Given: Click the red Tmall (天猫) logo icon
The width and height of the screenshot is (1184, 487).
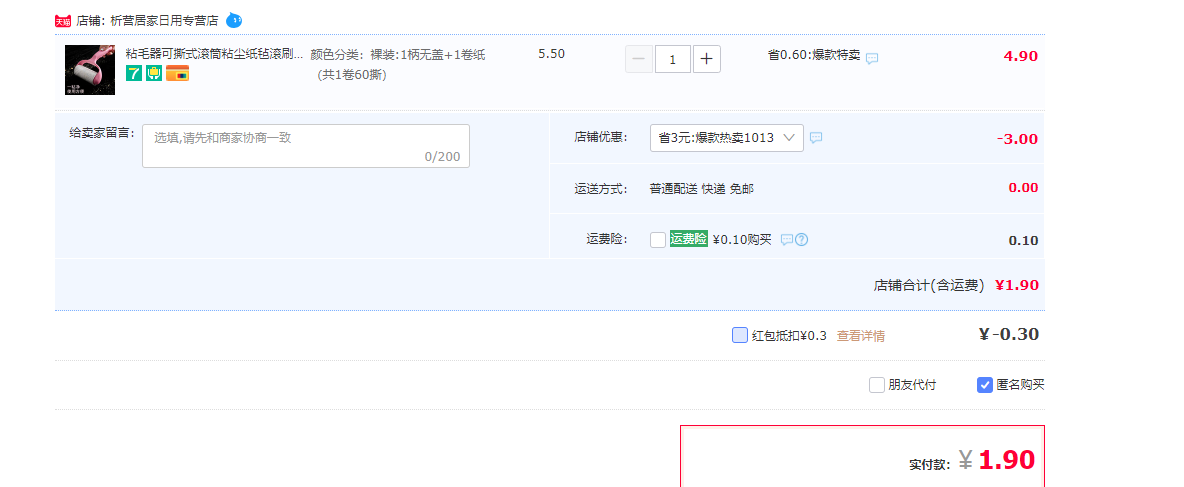Looking at the screenshot, I should [63, 21].
